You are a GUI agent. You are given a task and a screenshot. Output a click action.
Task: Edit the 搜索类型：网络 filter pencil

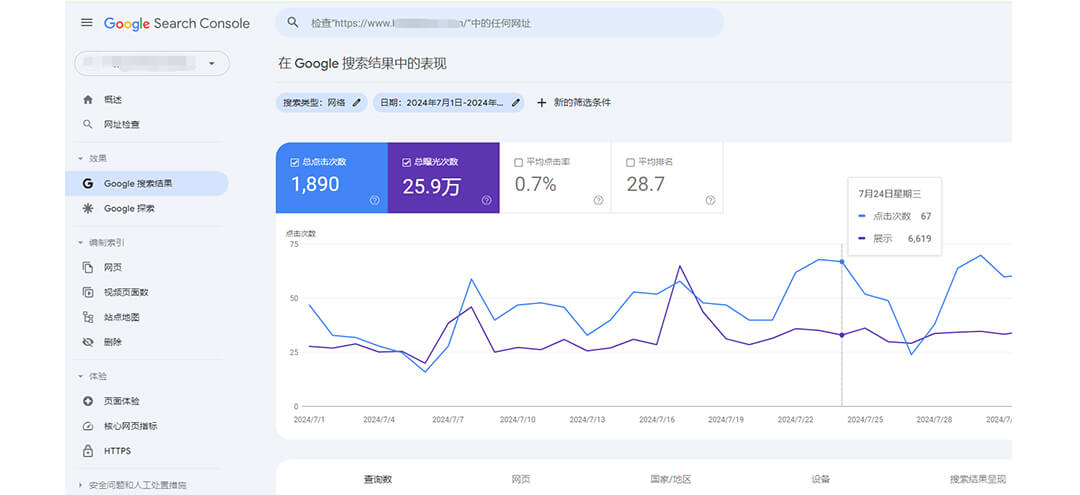(x=356, y=103)
